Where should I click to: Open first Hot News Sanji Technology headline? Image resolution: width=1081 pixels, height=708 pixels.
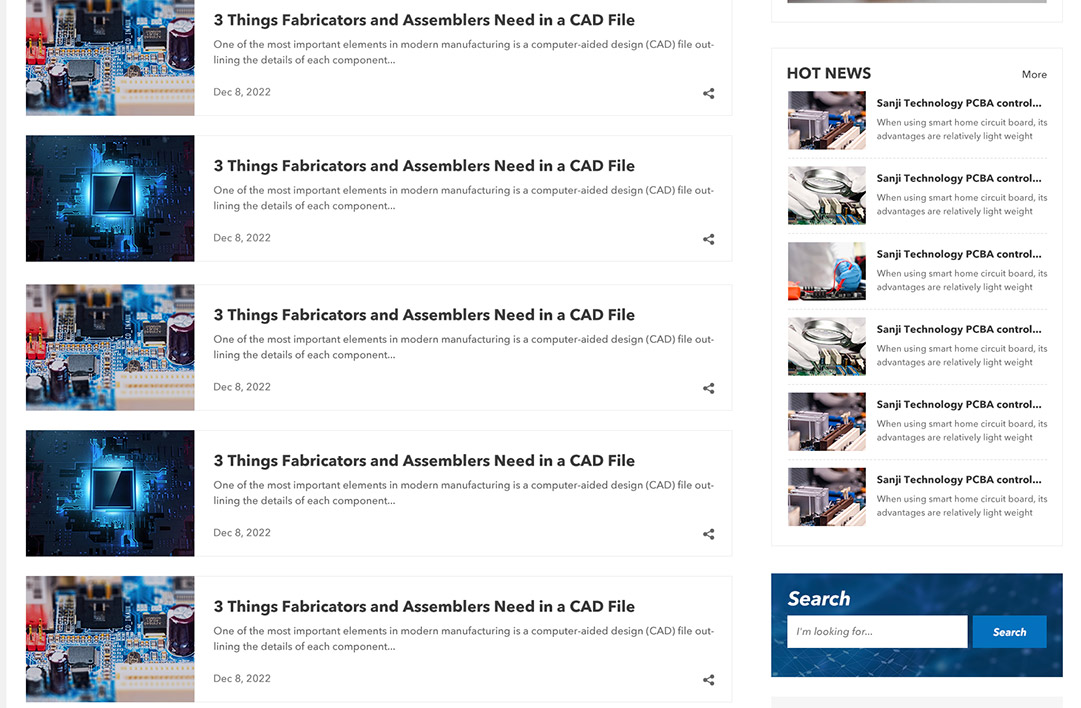tap(958, 103)
